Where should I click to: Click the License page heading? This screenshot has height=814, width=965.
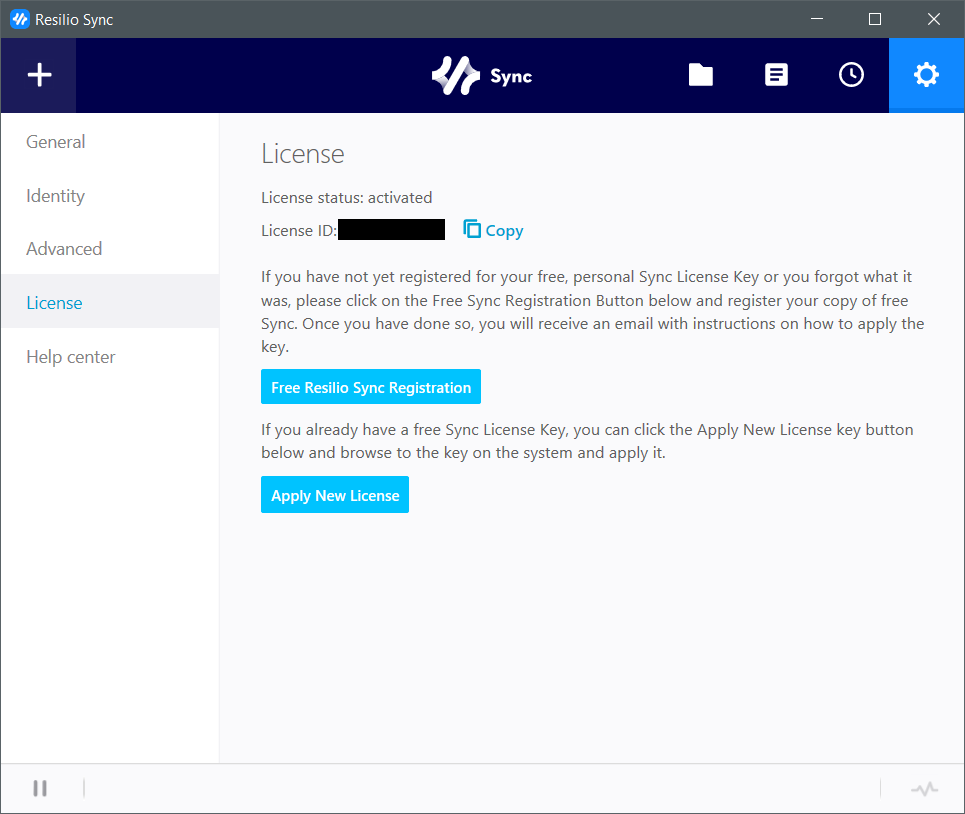click(302, 154)
